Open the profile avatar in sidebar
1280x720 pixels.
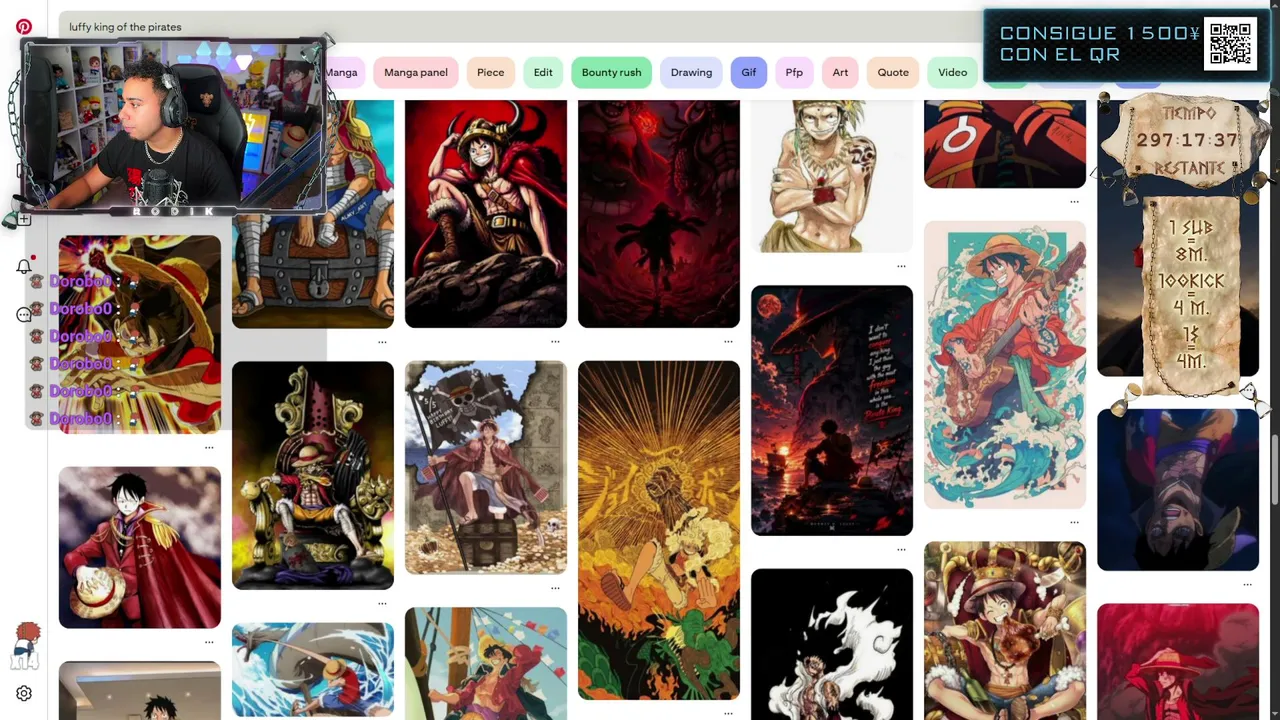coord(26,645)
